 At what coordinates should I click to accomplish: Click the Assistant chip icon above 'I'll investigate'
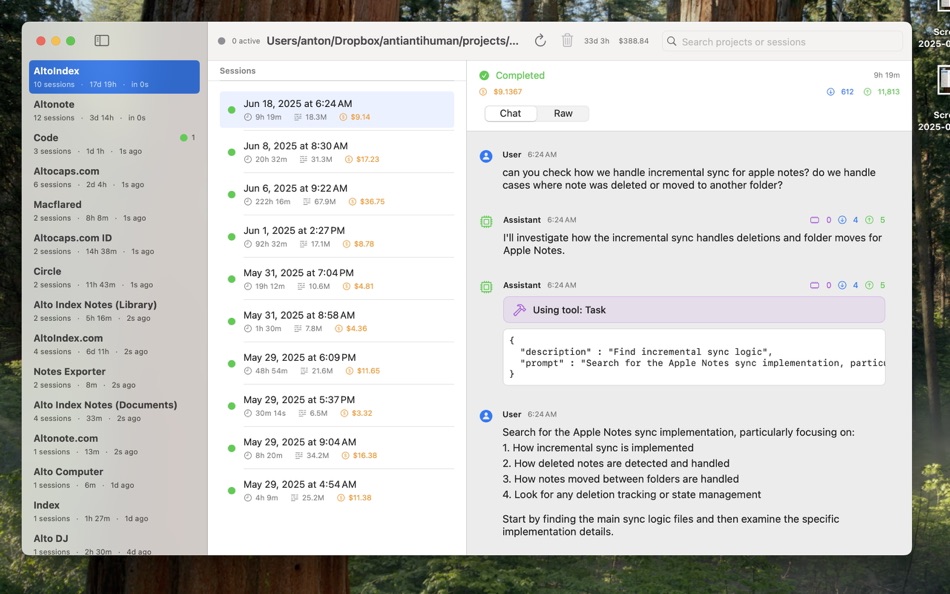[x=486, y=221]
